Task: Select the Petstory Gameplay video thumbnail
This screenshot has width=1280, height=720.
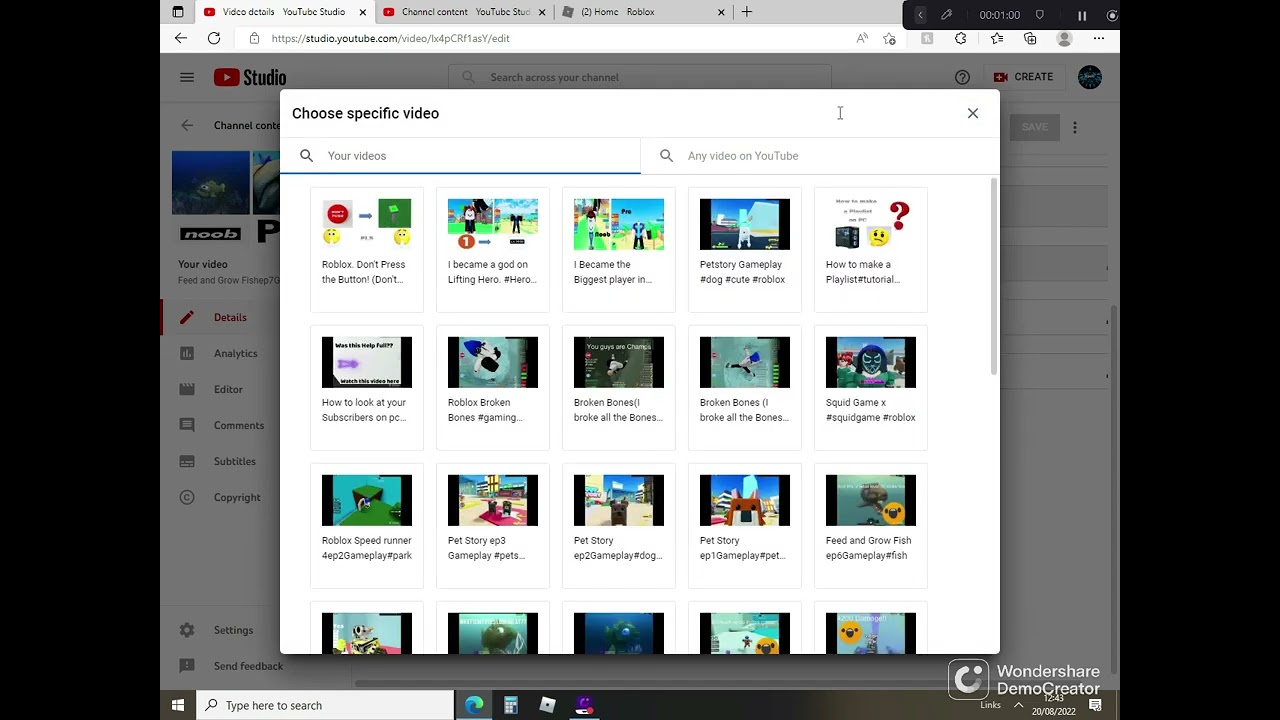Action: 745,224
